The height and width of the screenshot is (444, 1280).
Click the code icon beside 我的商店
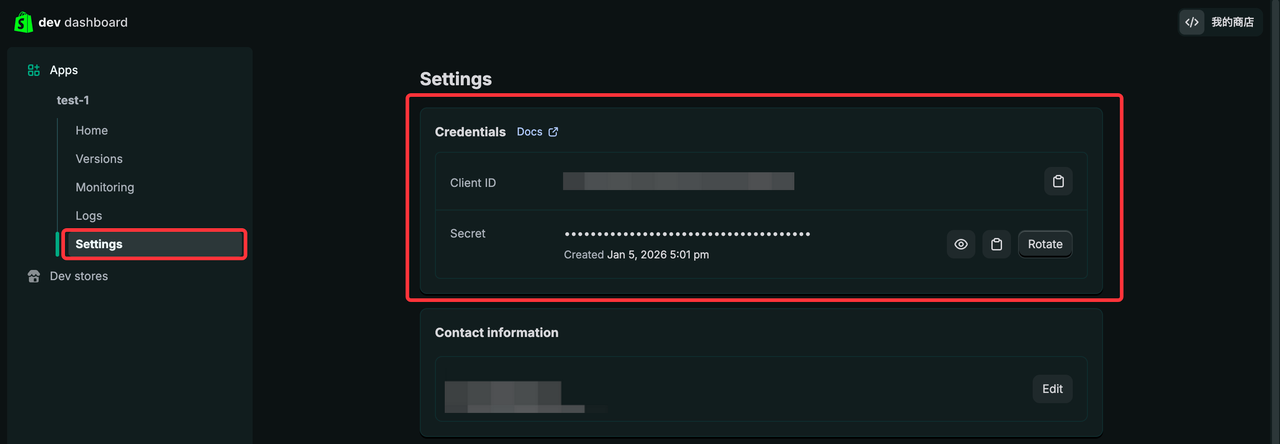pyautogui.click(x=1191, y=22)
